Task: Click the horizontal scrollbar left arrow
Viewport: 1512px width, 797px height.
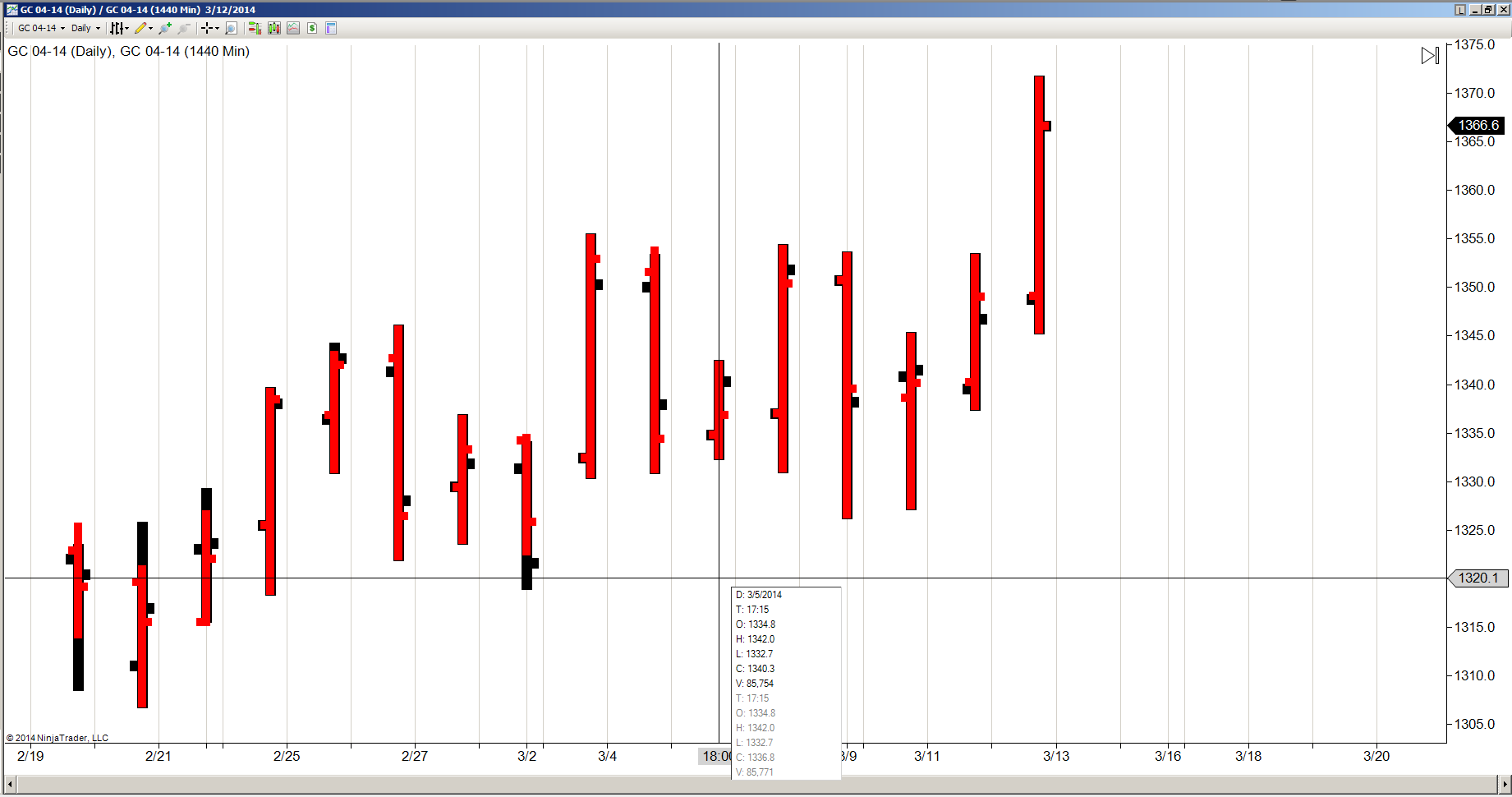Action: click(10, 784)
